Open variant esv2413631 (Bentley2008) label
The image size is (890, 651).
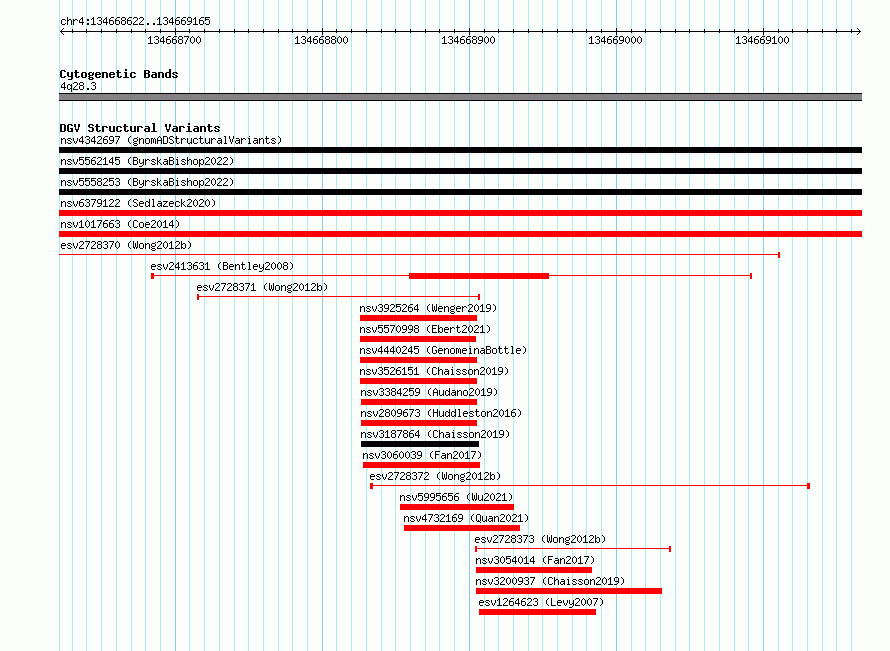(222, 266)
